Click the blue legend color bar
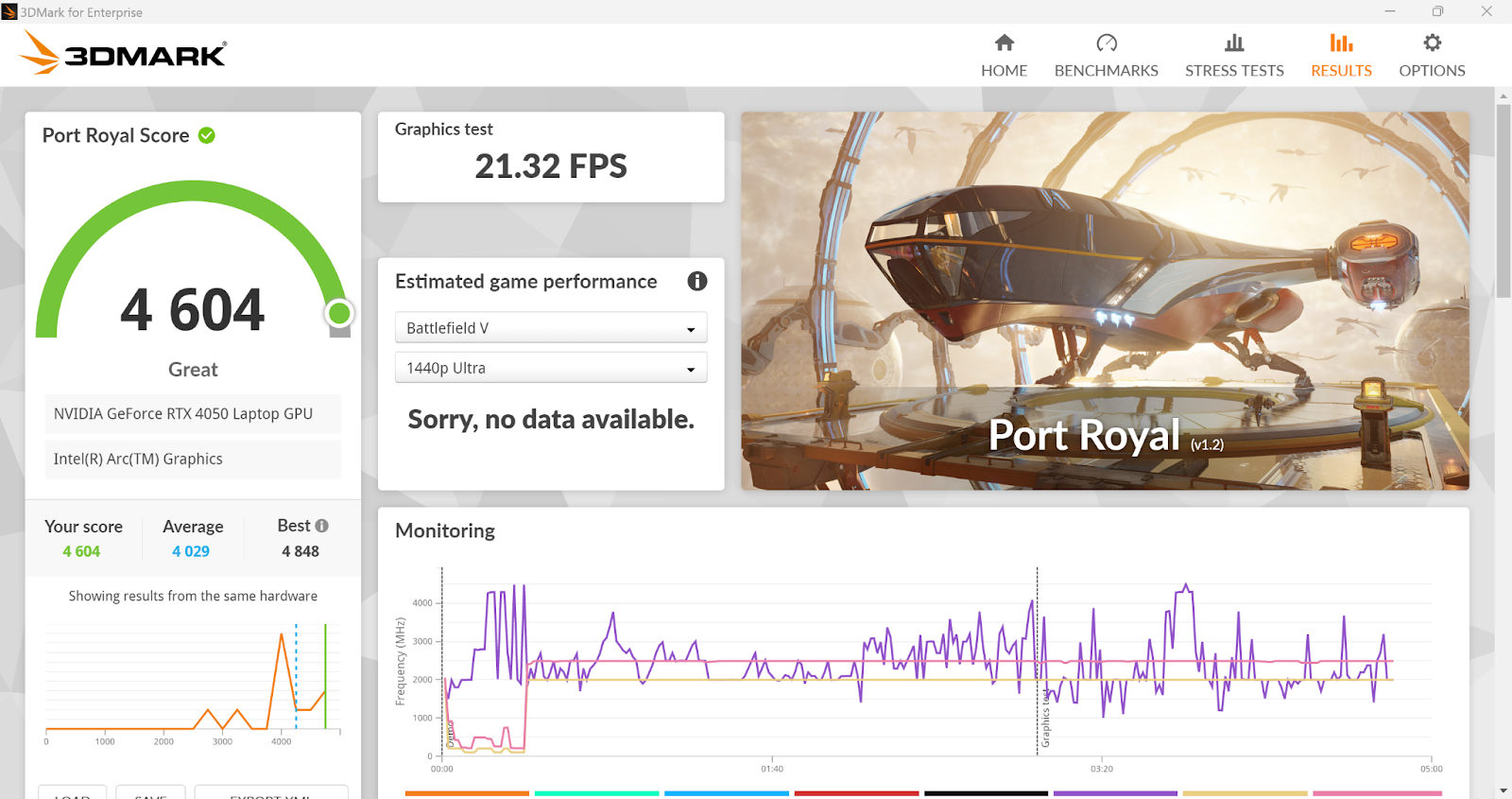 point(727,793)
